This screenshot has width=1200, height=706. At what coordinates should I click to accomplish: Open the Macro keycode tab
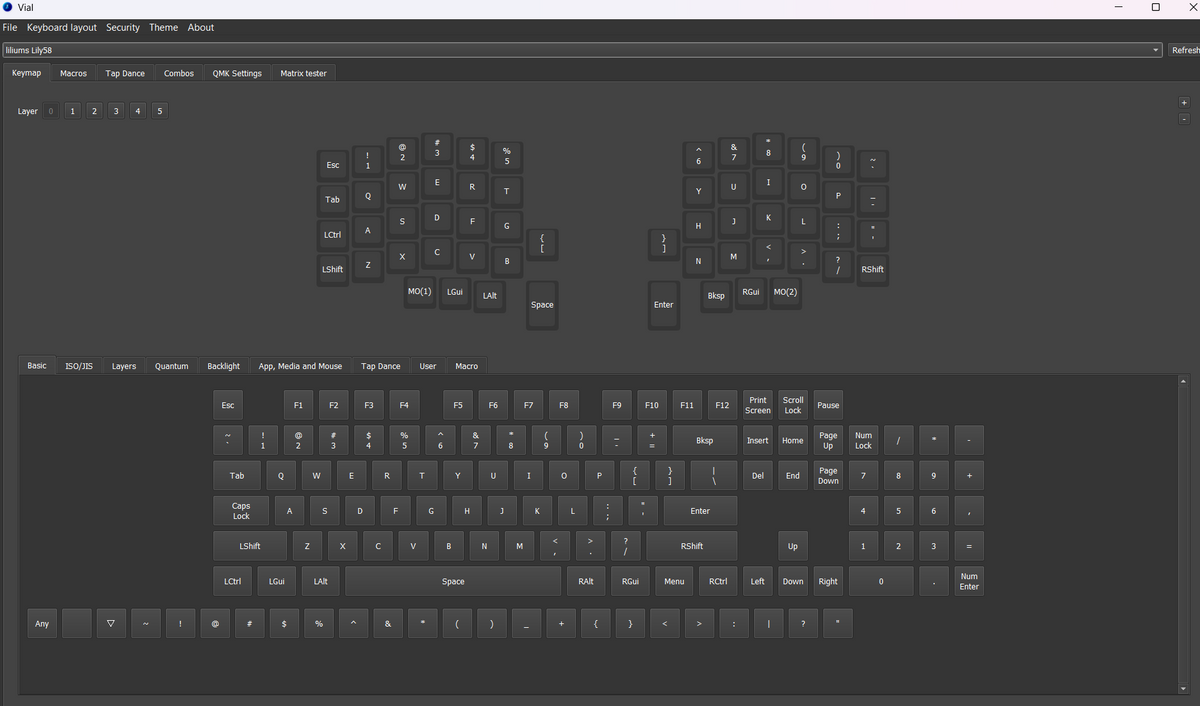point(467,366)
